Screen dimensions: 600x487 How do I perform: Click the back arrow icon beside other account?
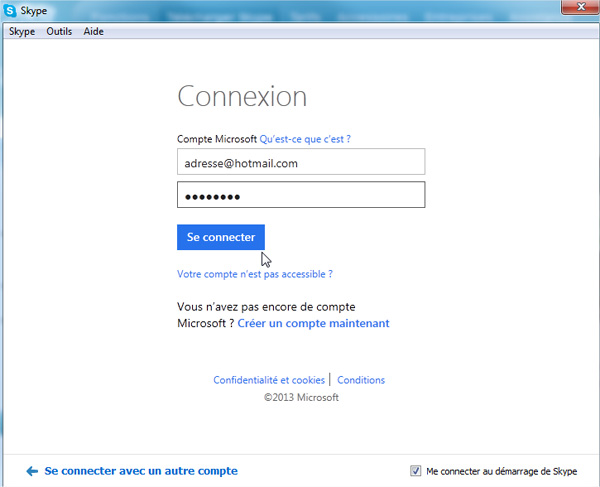click(x=32, y=471)
